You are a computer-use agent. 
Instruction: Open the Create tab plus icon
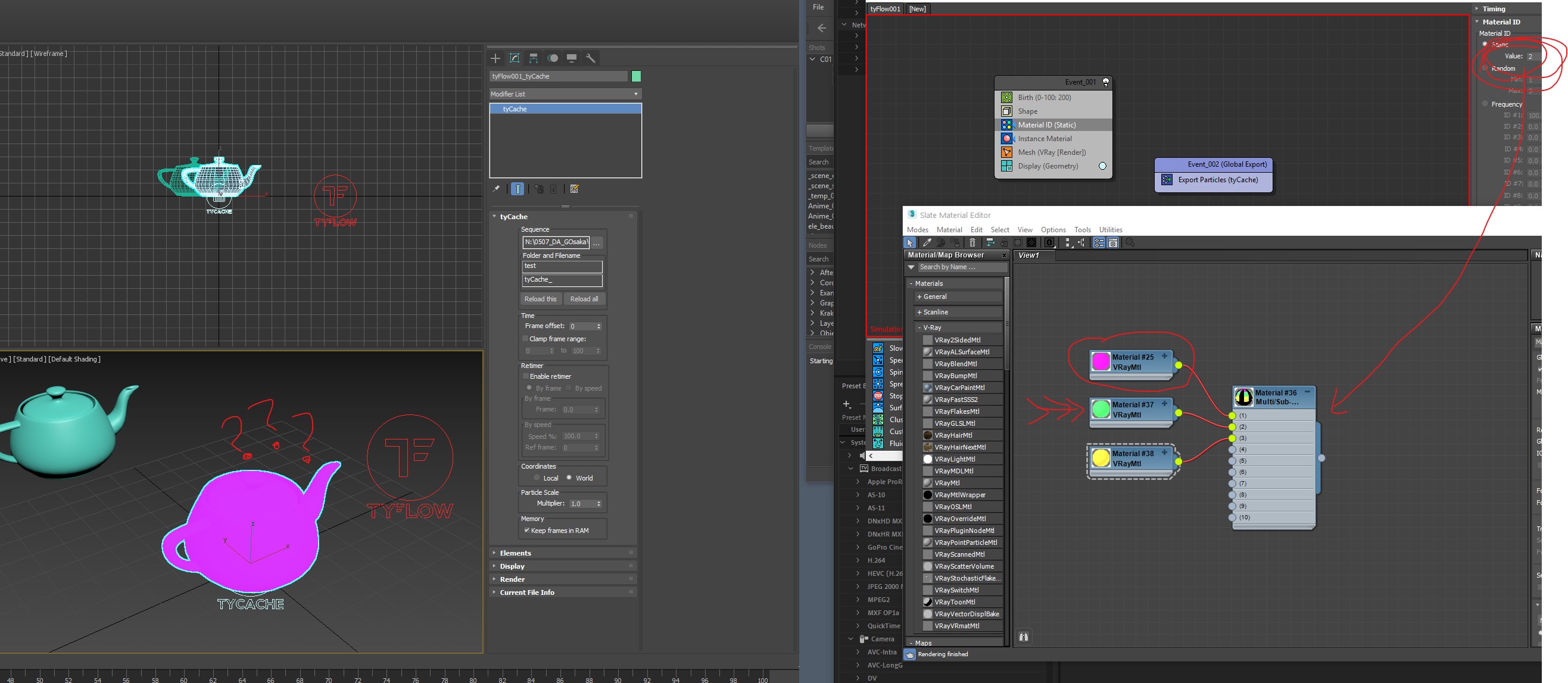tap(495, 58)
